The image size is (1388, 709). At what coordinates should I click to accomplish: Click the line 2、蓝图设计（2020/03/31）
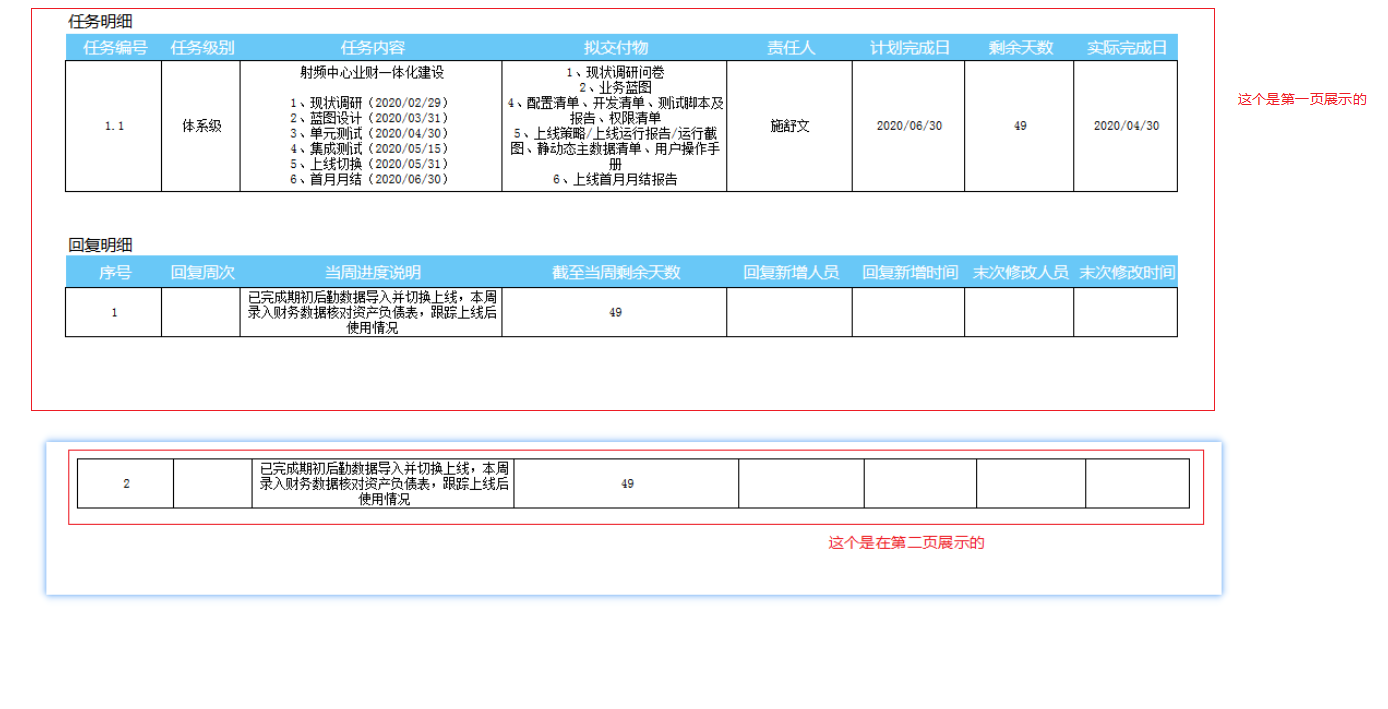tap(369, 118)
